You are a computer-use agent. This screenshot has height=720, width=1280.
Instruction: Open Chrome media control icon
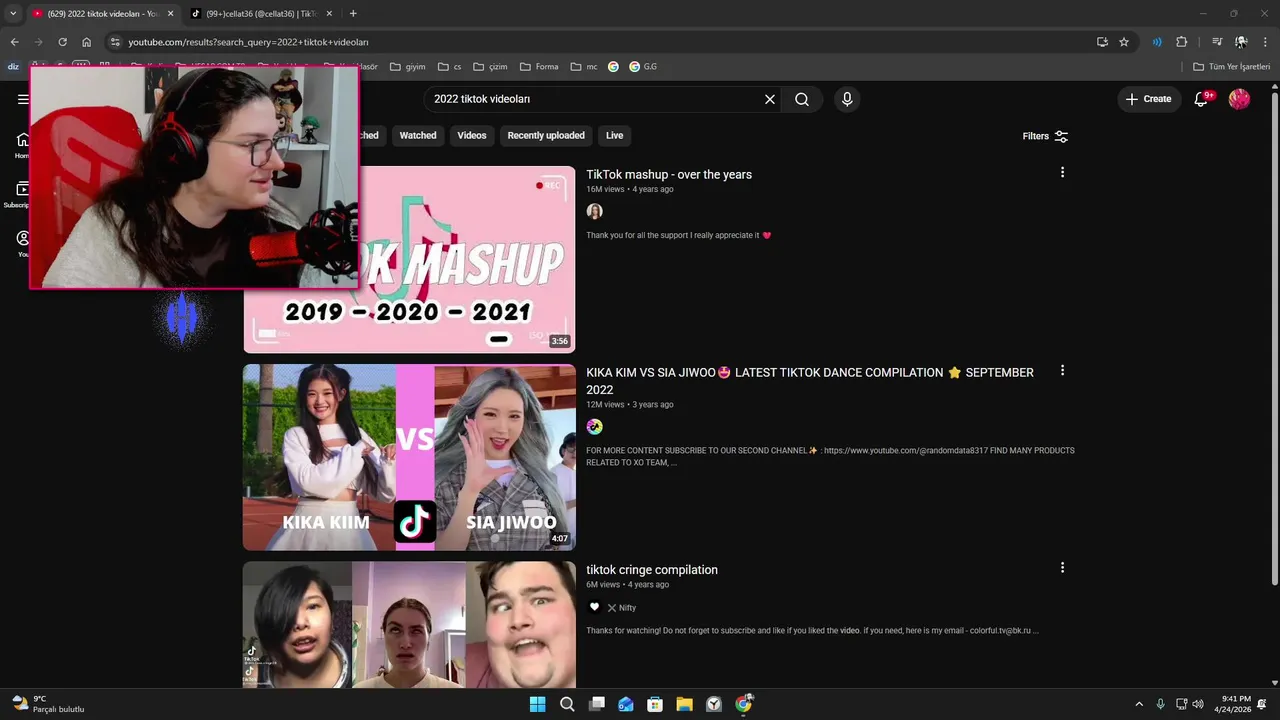click(x=1217, y=42)
